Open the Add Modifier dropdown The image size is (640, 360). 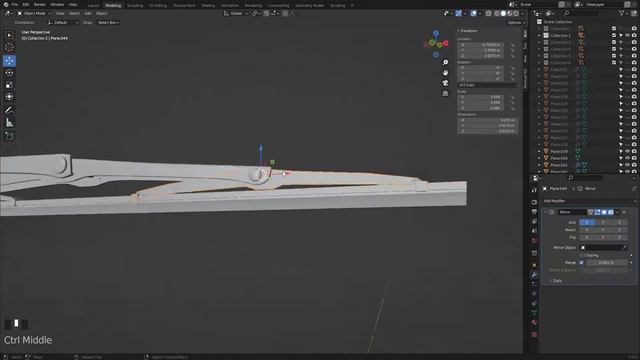(x=589, y=201)
